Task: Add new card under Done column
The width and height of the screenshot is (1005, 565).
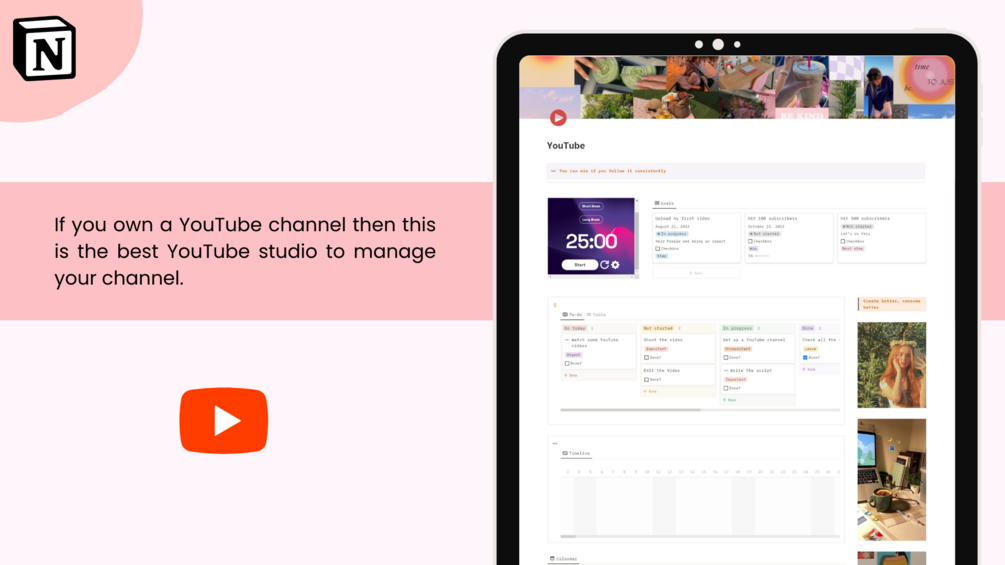Action: pyautogui.click(x=810, y=370)
